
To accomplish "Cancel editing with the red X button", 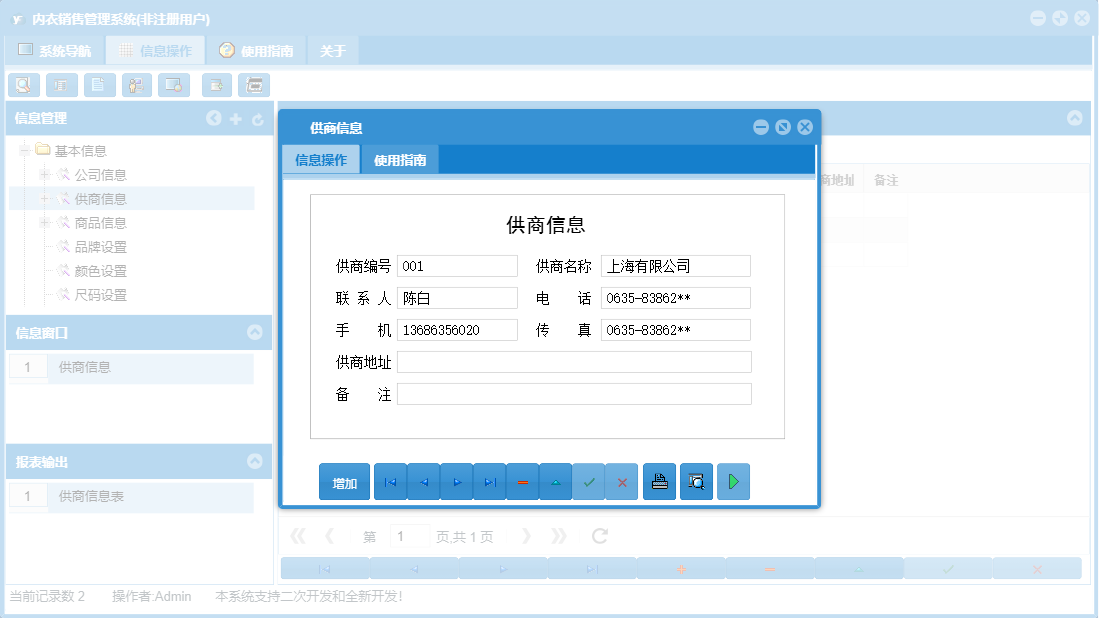I will pyautogui.click(x=622, y=481).
